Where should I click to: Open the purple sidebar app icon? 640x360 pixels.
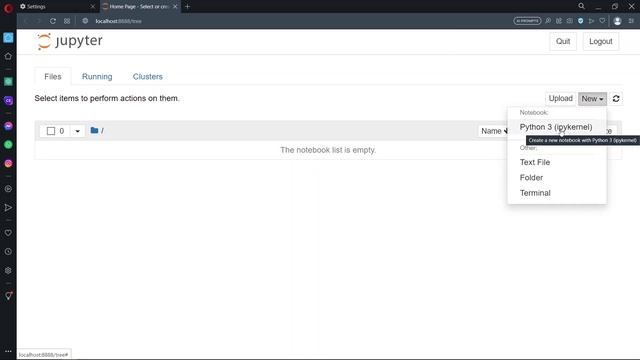(x=8, y=101)
